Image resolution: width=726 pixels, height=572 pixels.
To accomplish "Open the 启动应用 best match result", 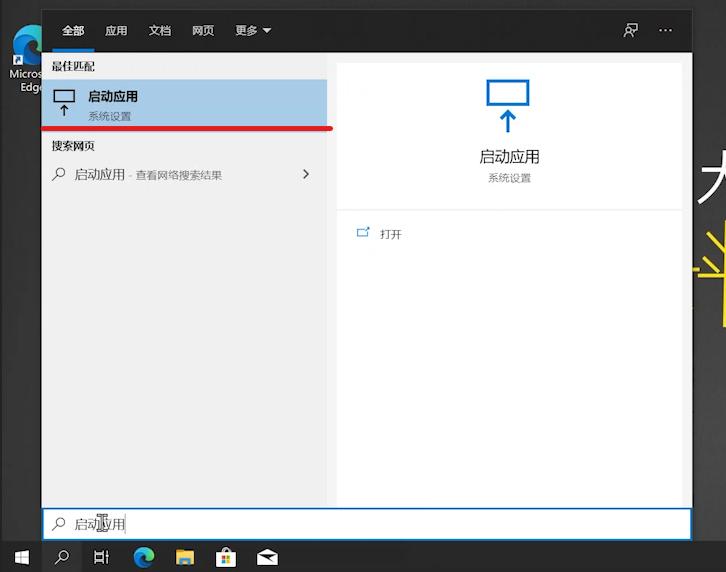I will 185,104.
